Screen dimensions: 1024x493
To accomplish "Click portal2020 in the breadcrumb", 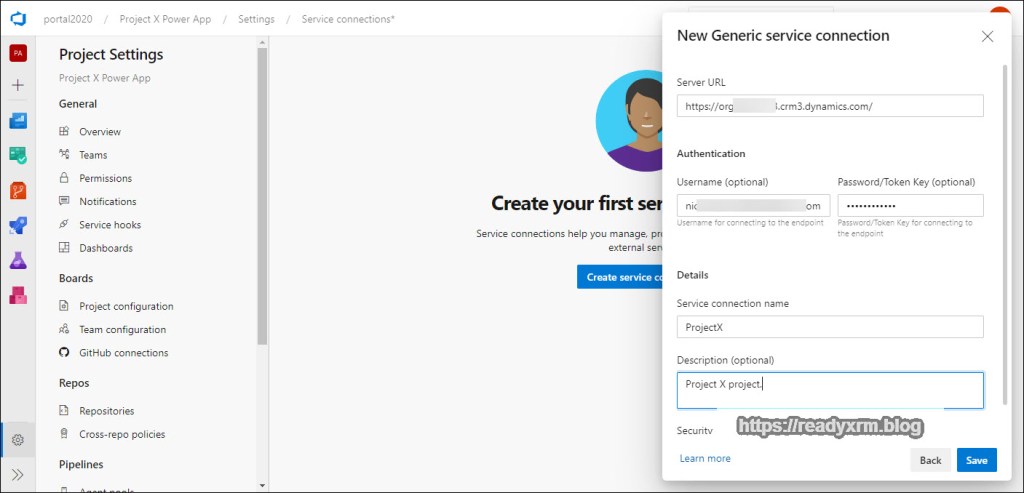I will [x=66, y=19].
